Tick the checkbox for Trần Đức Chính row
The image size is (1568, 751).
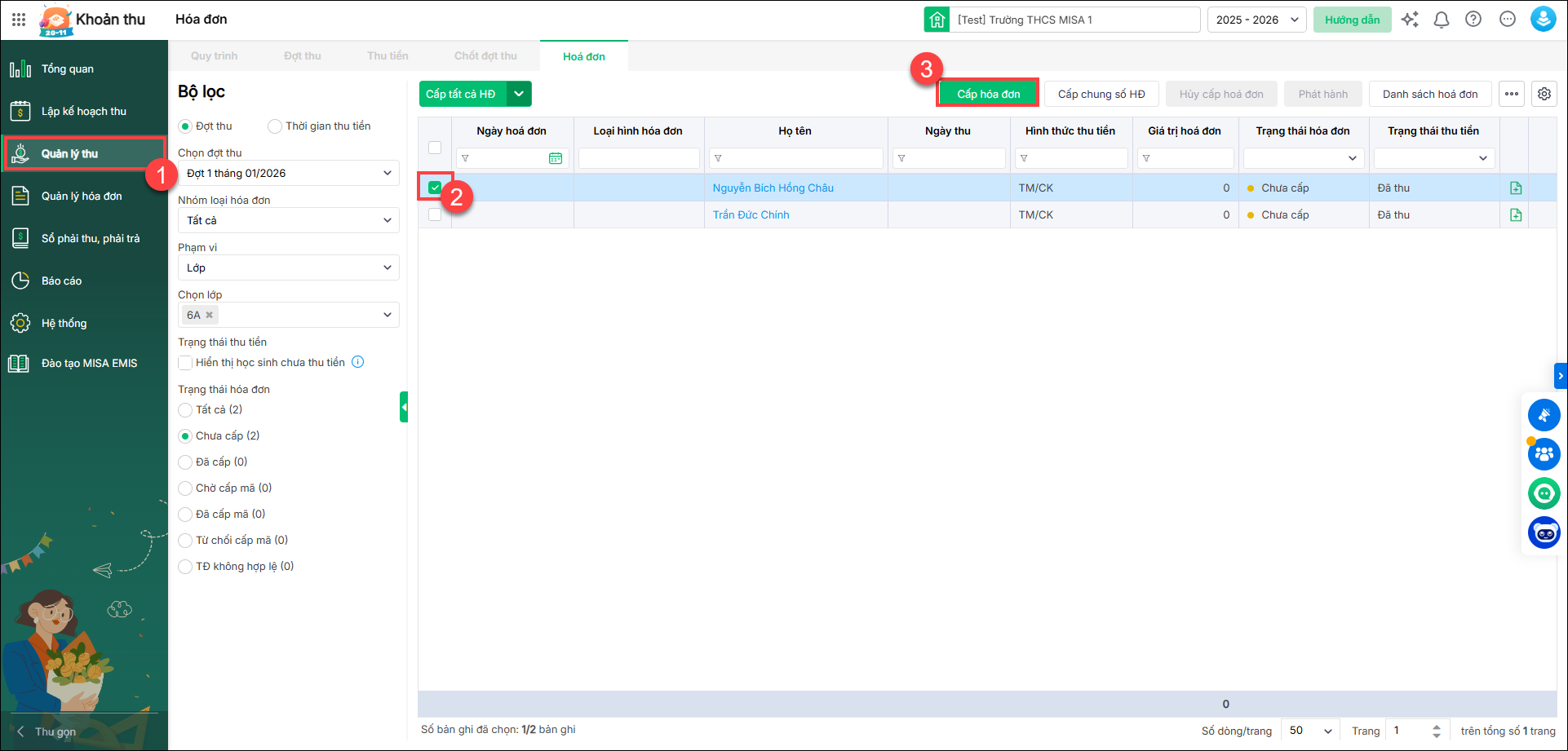tap(435, 214)
